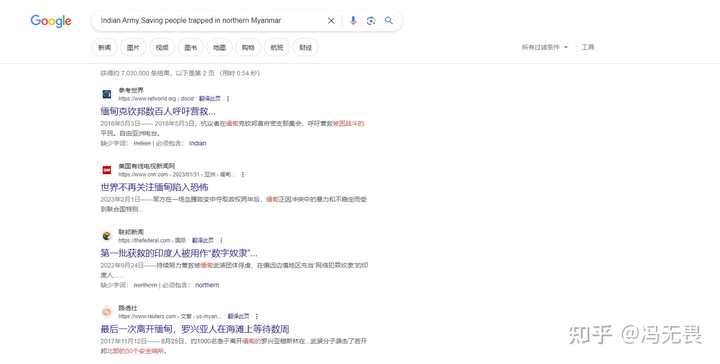Screen dimensions: 720x364
Task: Open the three-dot menu beside cnn.com result
Action: (x=242, y=174)
